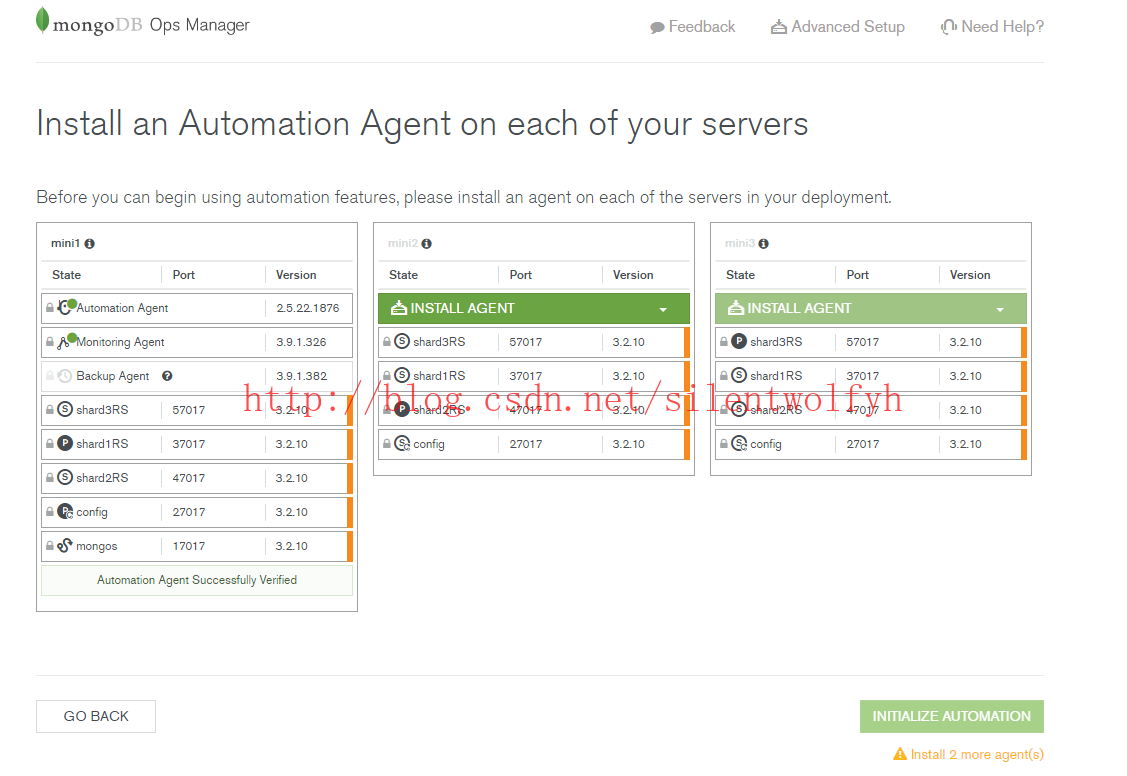Click port 37017 in the mini2 panel
The width and height of the screenshot is (1127, 776).
point(525,376)
